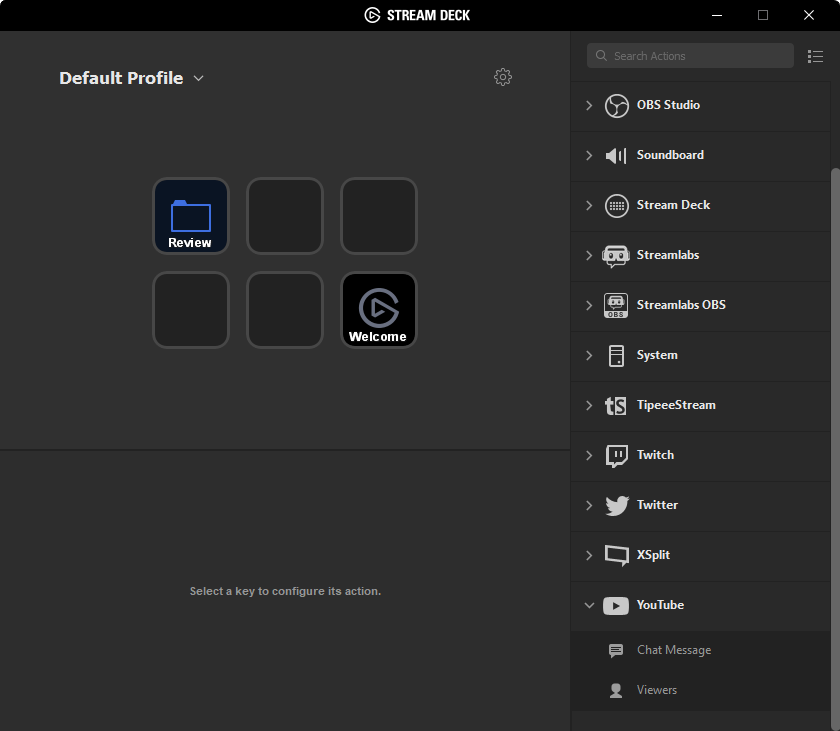Expand the Soundboard category

pyautogui.click(x=589, y=155)
